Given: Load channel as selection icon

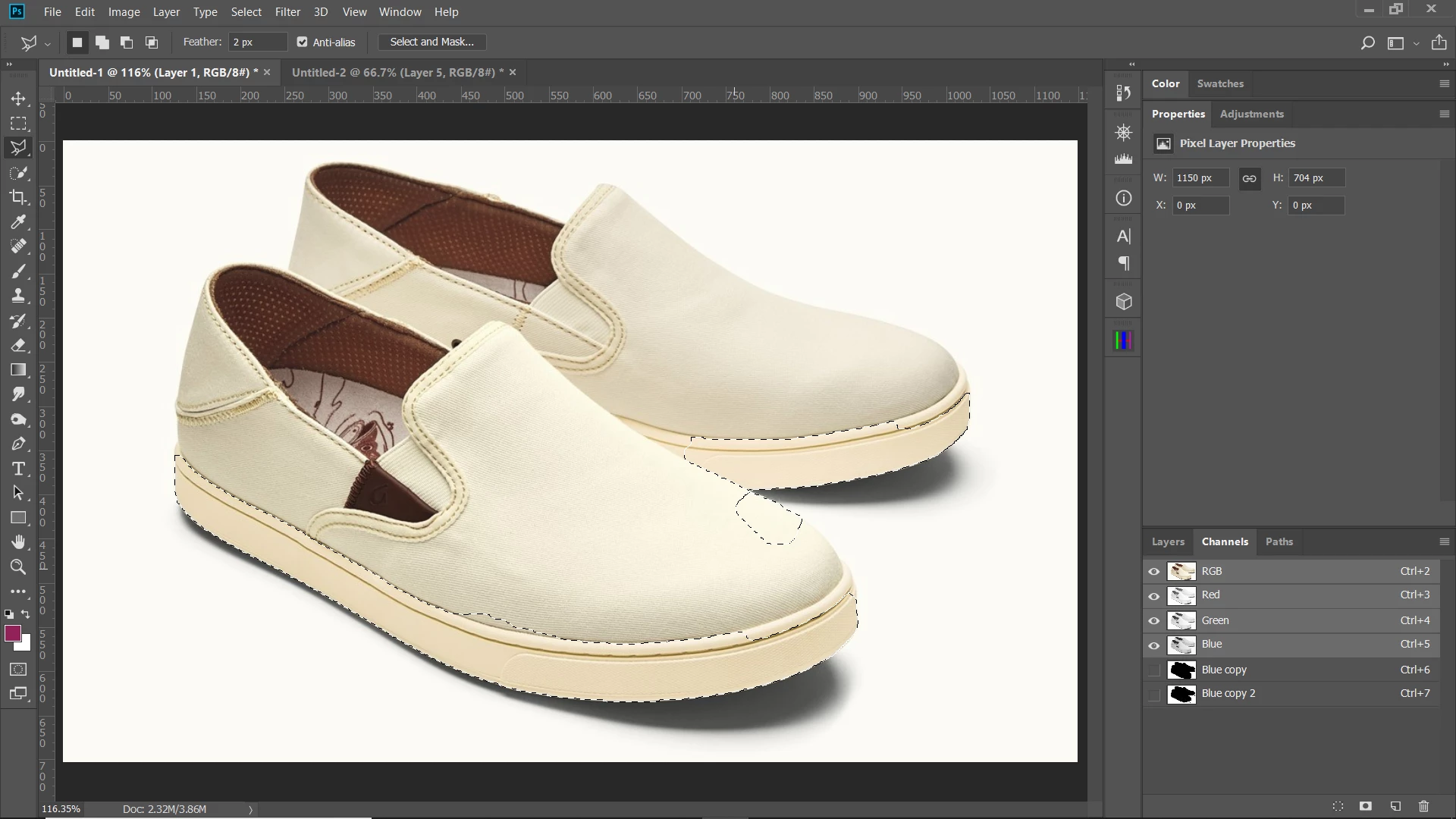Looking at the screenshot, I should point(1338,806).
